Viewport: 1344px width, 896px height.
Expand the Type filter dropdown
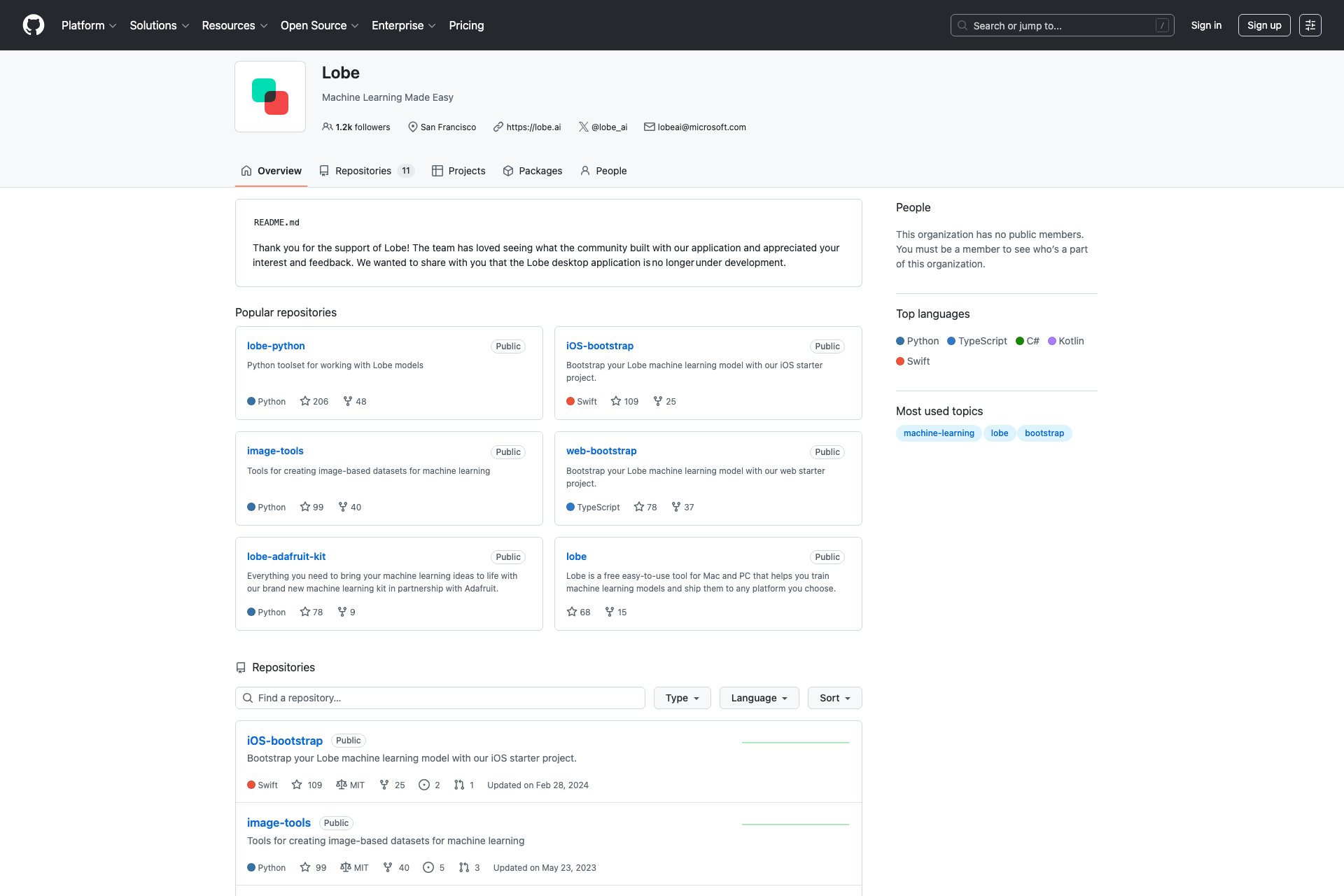(x=682, y=698)
